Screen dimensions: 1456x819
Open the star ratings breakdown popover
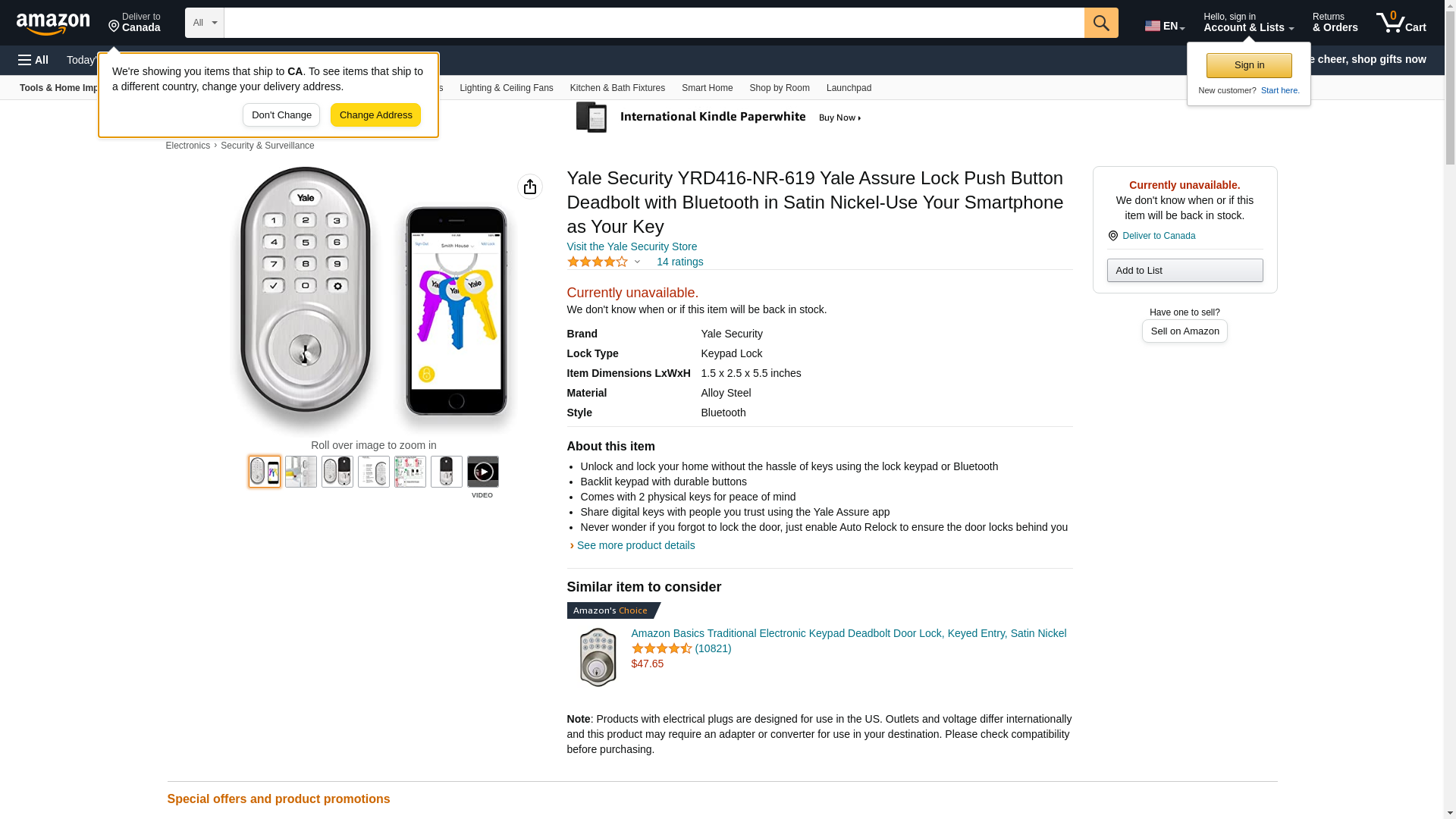tap(604, 262)
